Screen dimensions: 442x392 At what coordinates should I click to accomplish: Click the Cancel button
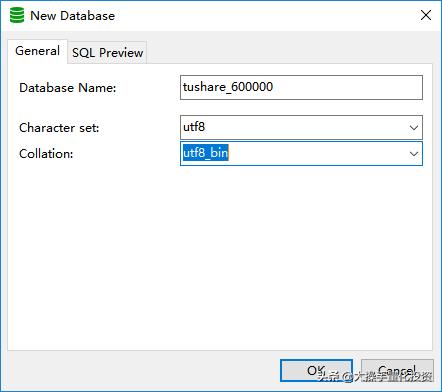397,370
